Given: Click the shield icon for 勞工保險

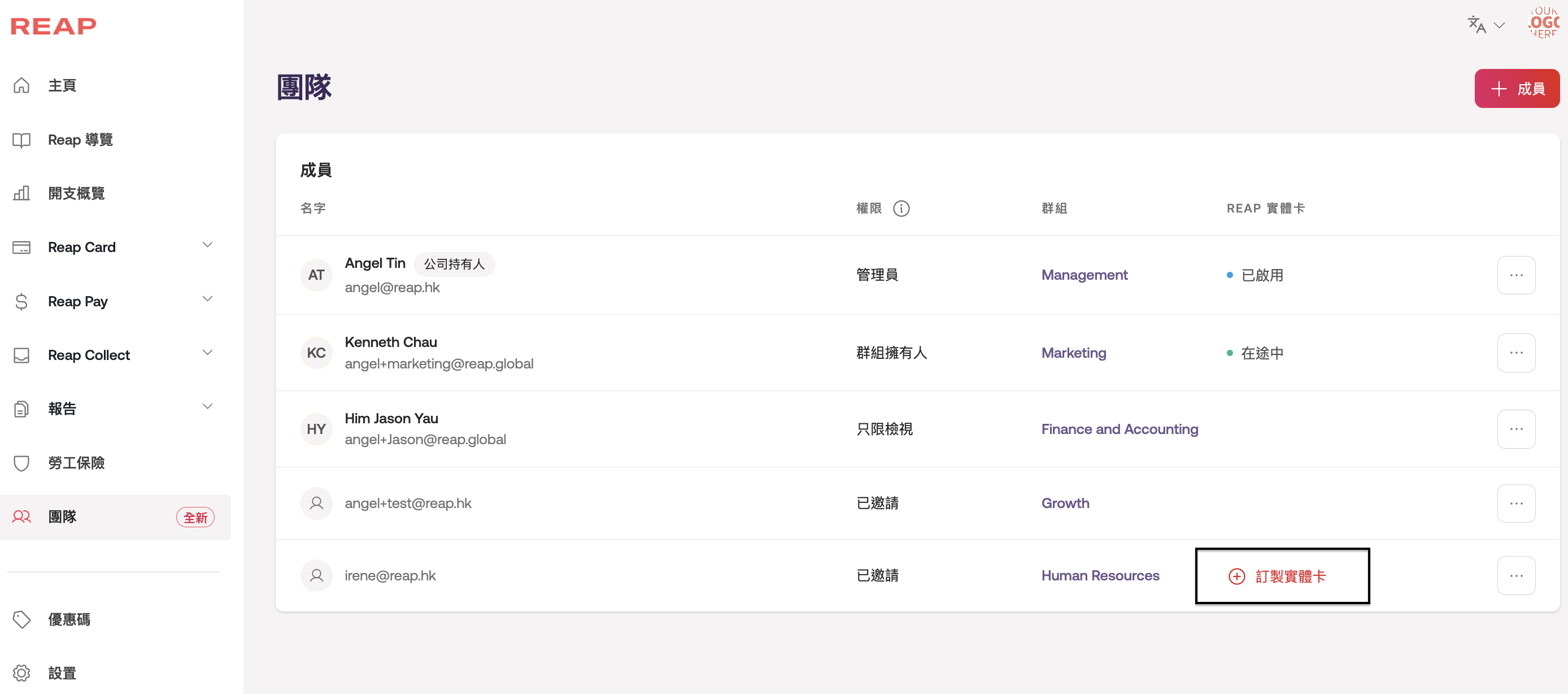Looking at the screenshot, I should (x=21, y=463).
